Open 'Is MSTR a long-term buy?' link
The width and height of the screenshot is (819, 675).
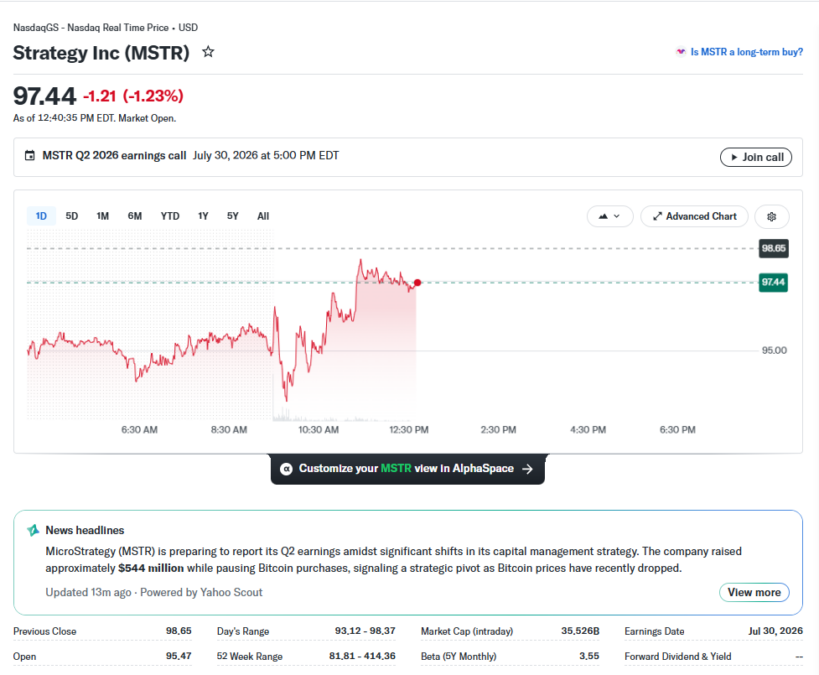(x=746, y=52)
